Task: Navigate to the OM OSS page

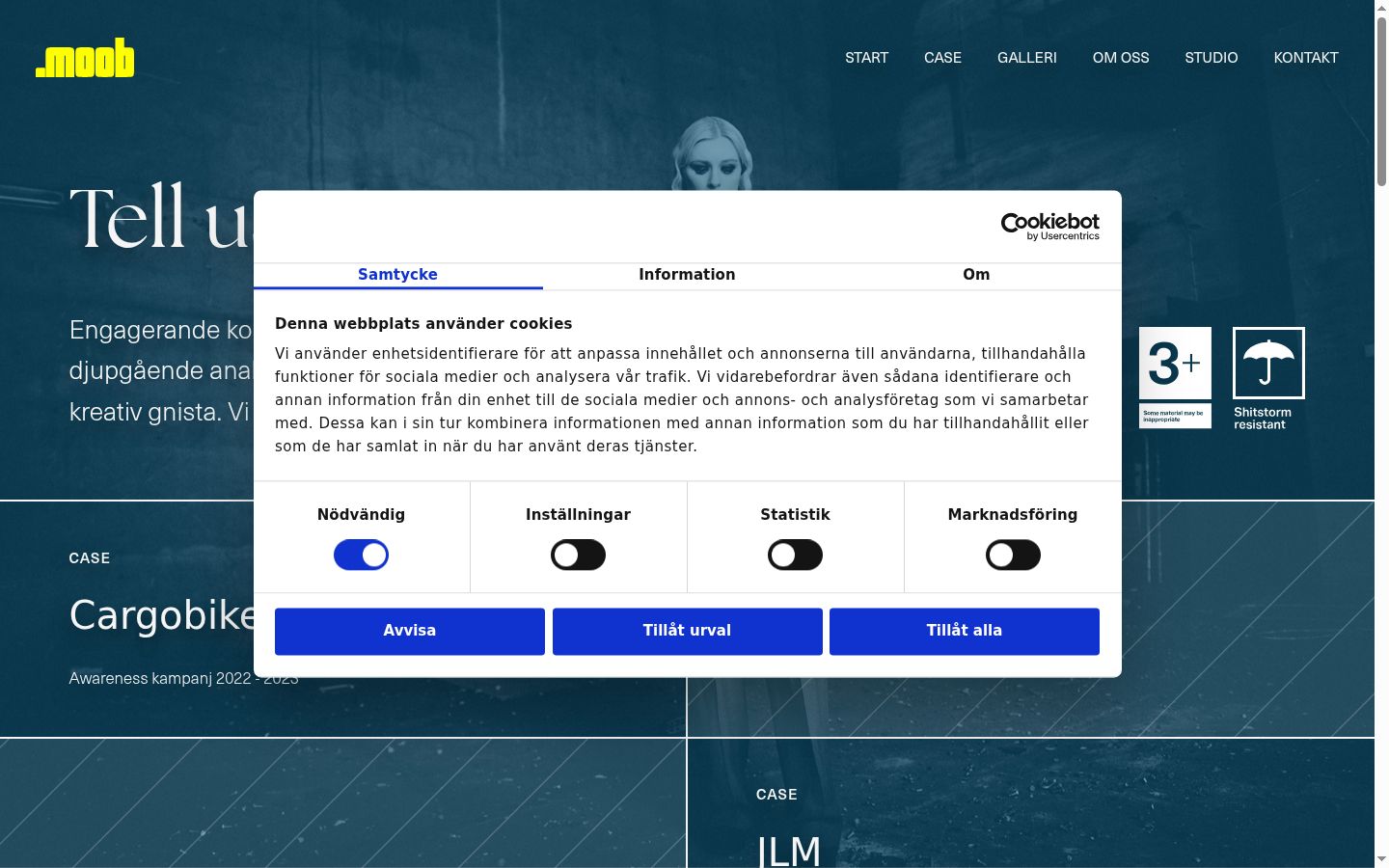Action: 1121,58
